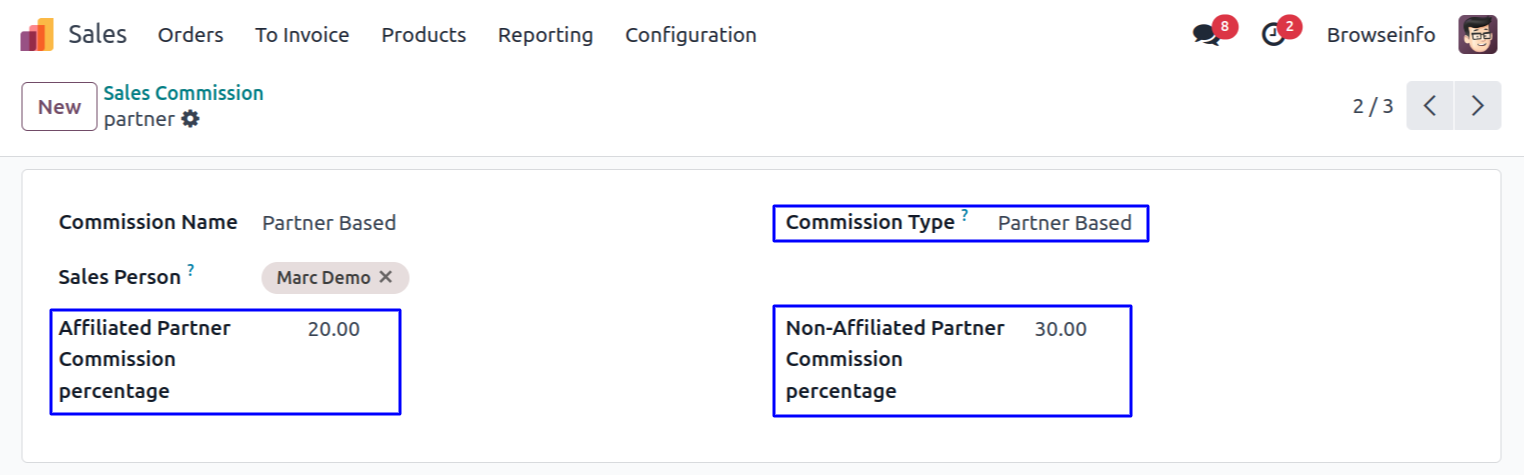1524x475 pixels.
Task: Click the Affiliated Partner Commission value 20.00
Action: [x=334, y=329]
